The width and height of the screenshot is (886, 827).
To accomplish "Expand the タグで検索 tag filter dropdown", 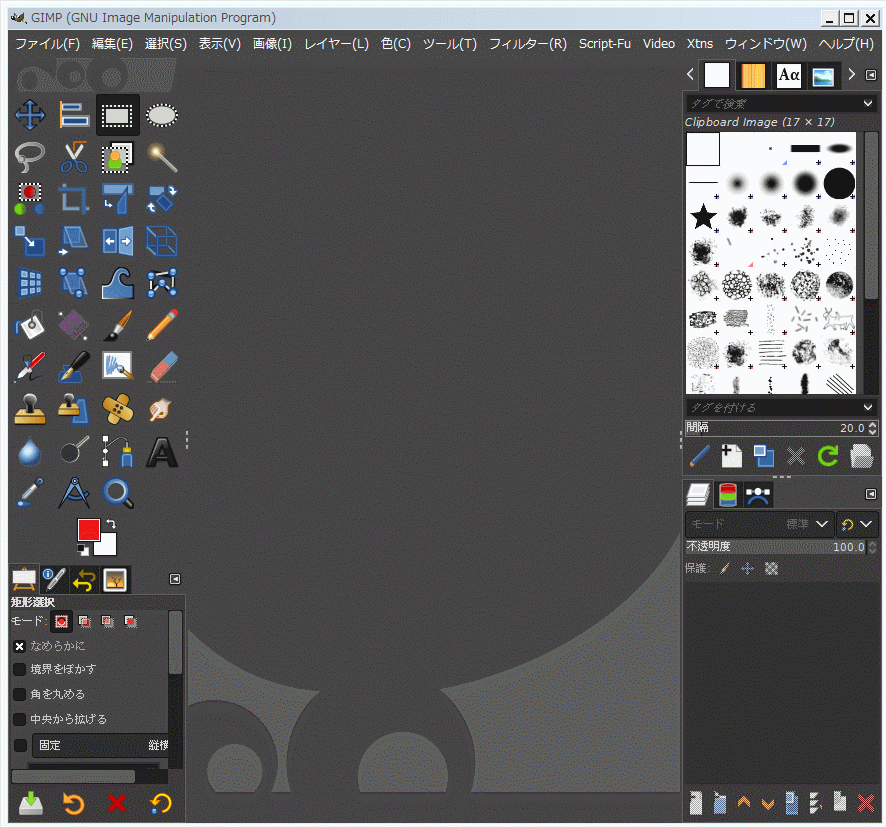I will coord(868,103).
